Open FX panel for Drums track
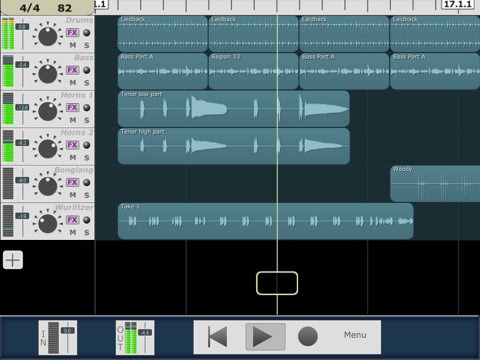 72,33
